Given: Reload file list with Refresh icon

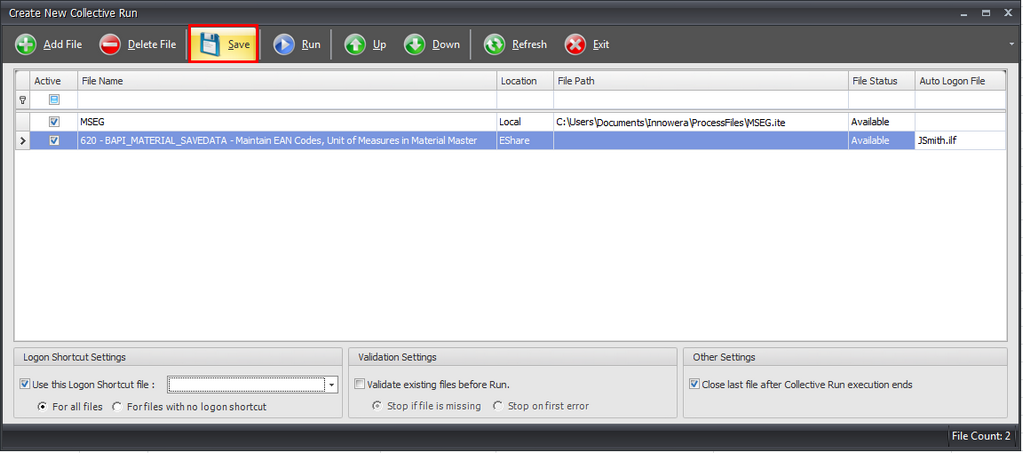Looking at the screenshot, I should [x=495, y=45].
